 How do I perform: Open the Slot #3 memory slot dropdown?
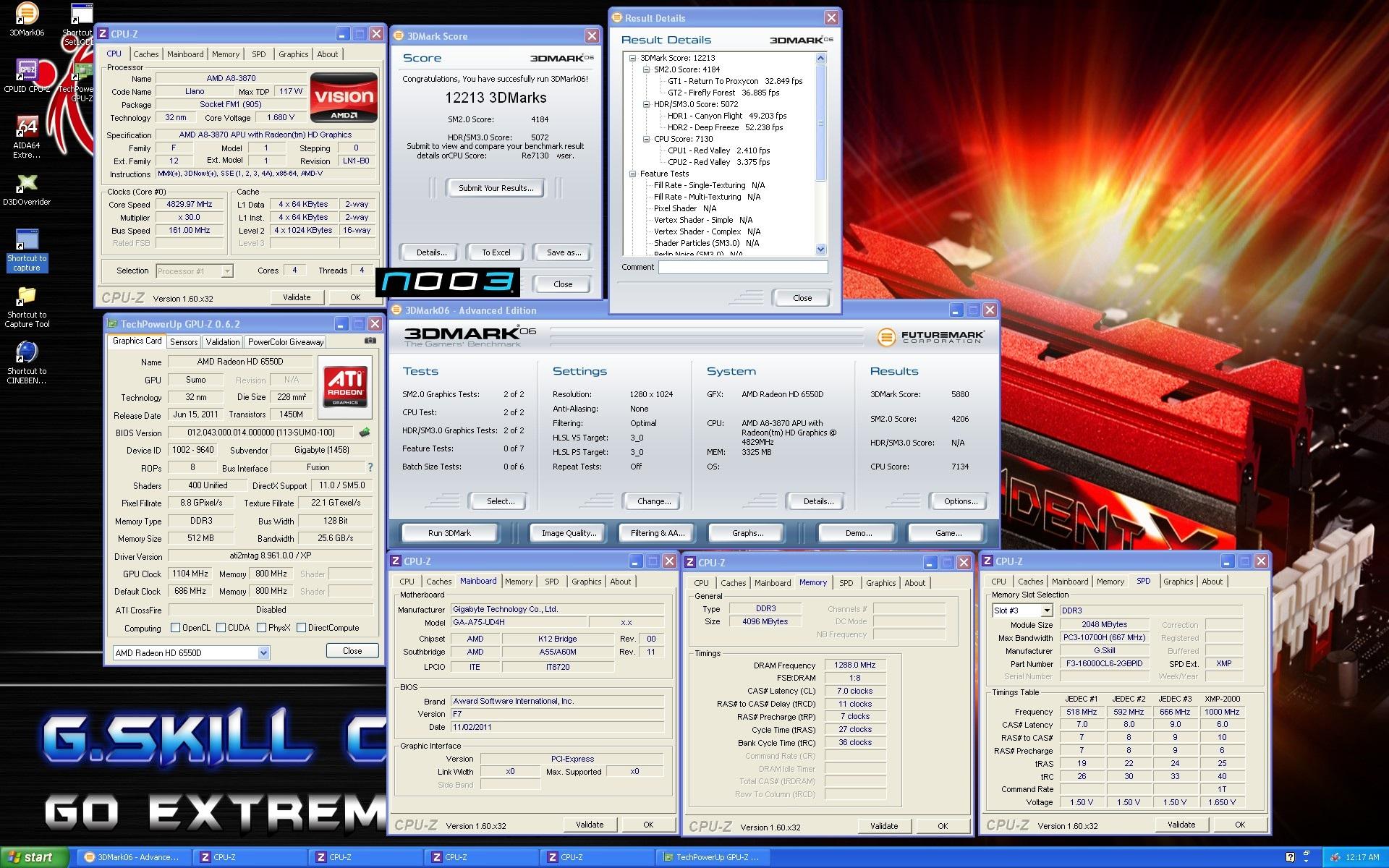point(1046,611)
